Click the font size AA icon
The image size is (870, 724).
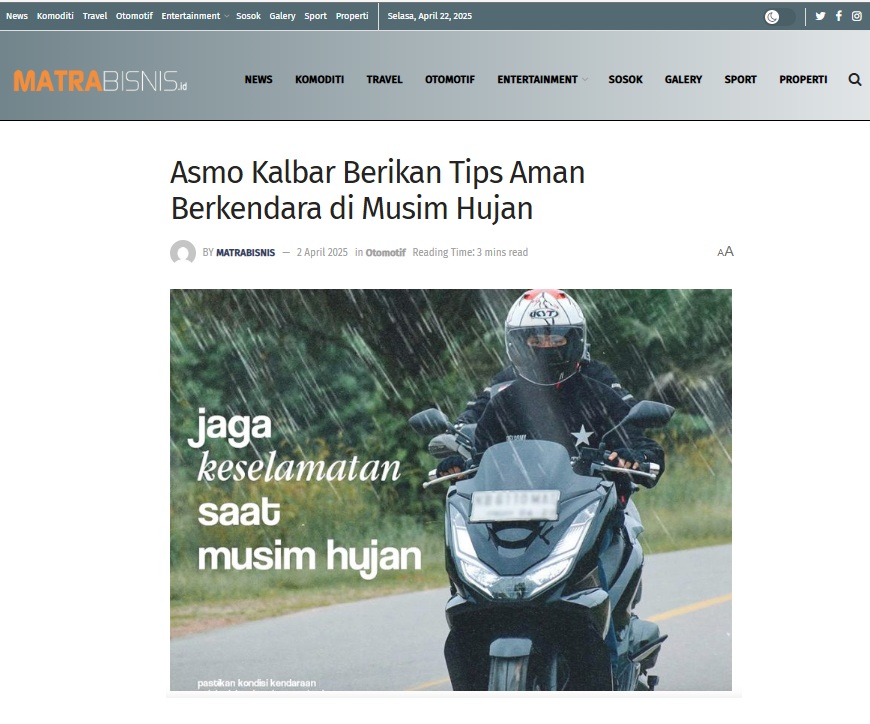(725, 251)
